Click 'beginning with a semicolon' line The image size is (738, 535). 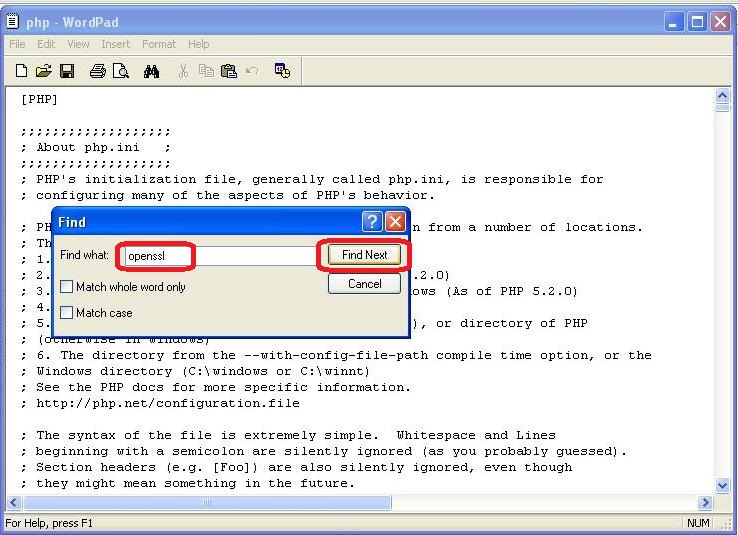[x=324, y=451]
